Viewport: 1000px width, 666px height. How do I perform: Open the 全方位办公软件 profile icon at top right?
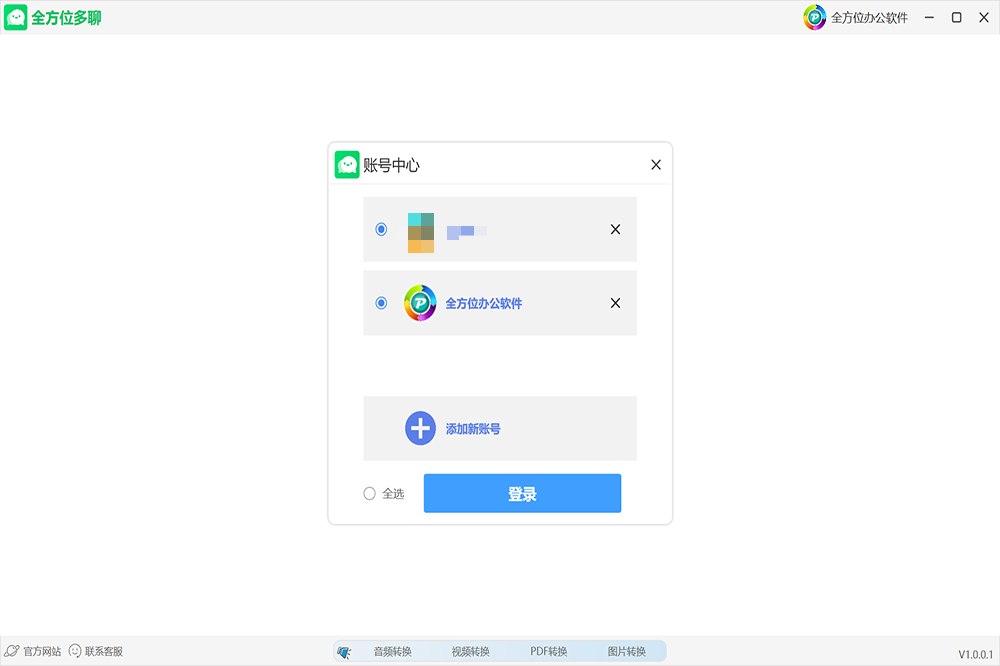pos(815,17)
